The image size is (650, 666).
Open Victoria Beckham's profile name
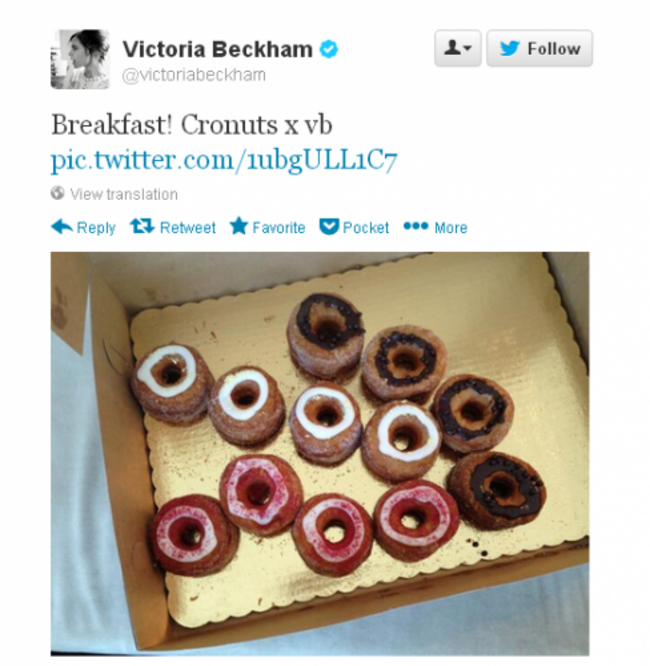point(218,49)
